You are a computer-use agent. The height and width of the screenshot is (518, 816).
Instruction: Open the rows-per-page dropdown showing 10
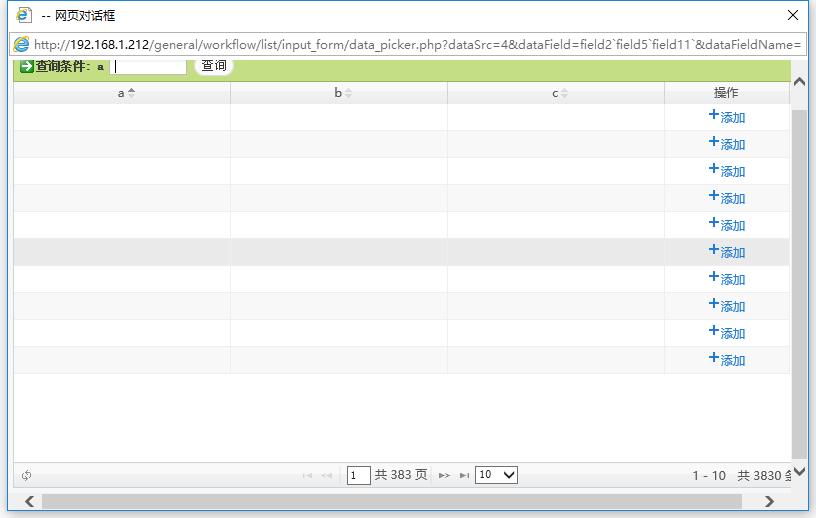(496, 475)
